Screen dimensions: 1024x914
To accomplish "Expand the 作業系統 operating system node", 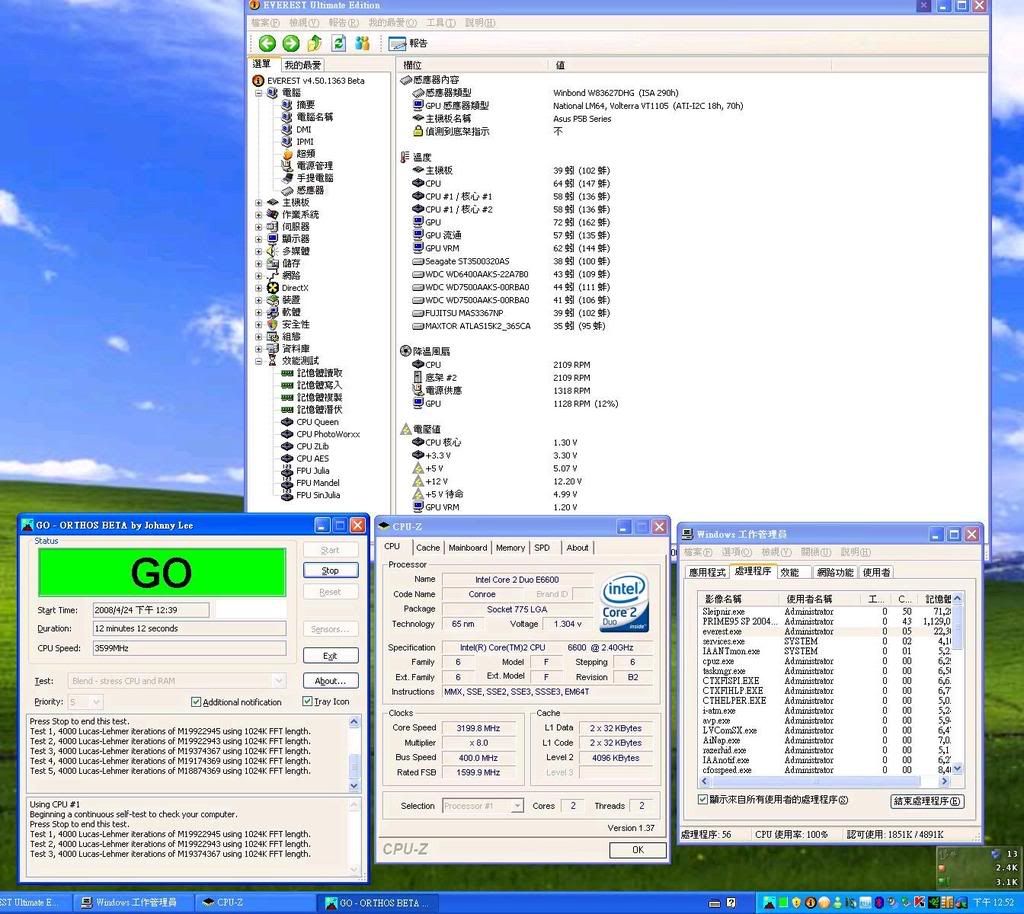I will (259, 215).
